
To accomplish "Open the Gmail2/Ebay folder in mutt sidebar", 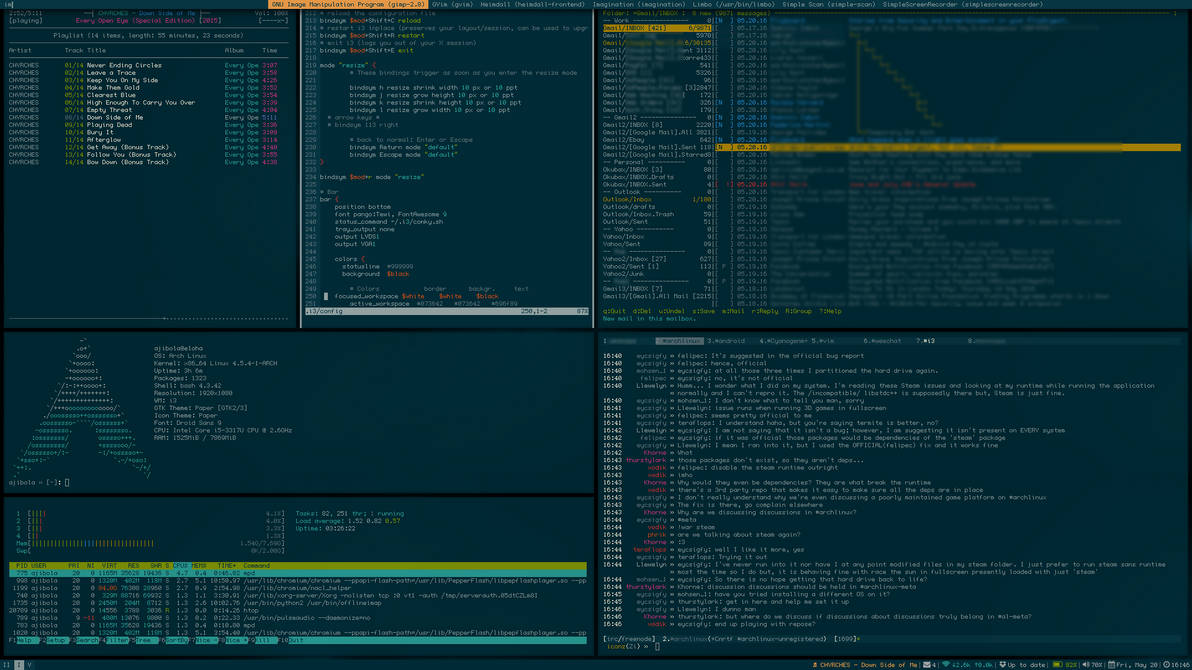I will (658, 140).
